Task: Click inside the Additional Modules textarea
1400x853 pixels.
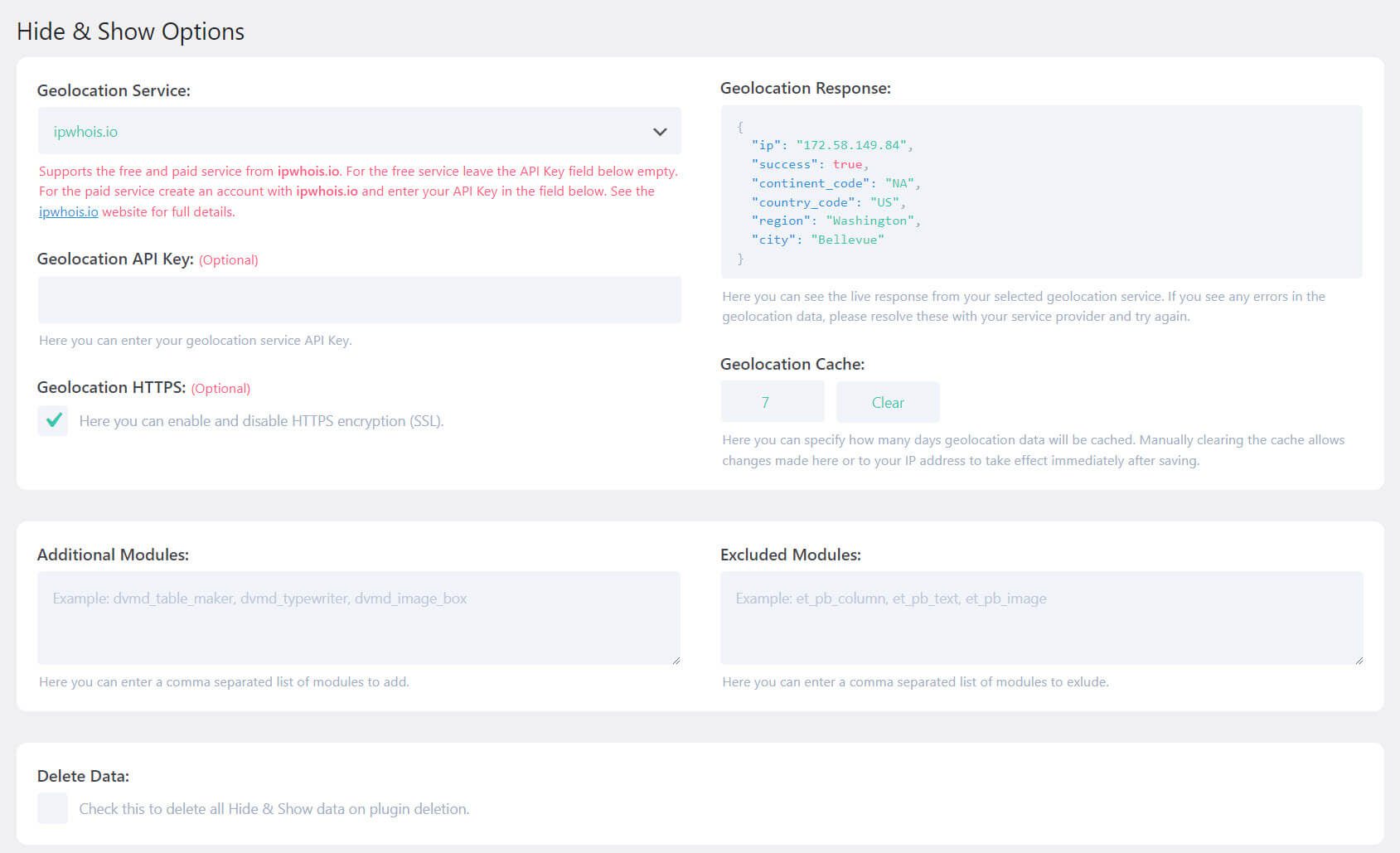Action: 358,617
